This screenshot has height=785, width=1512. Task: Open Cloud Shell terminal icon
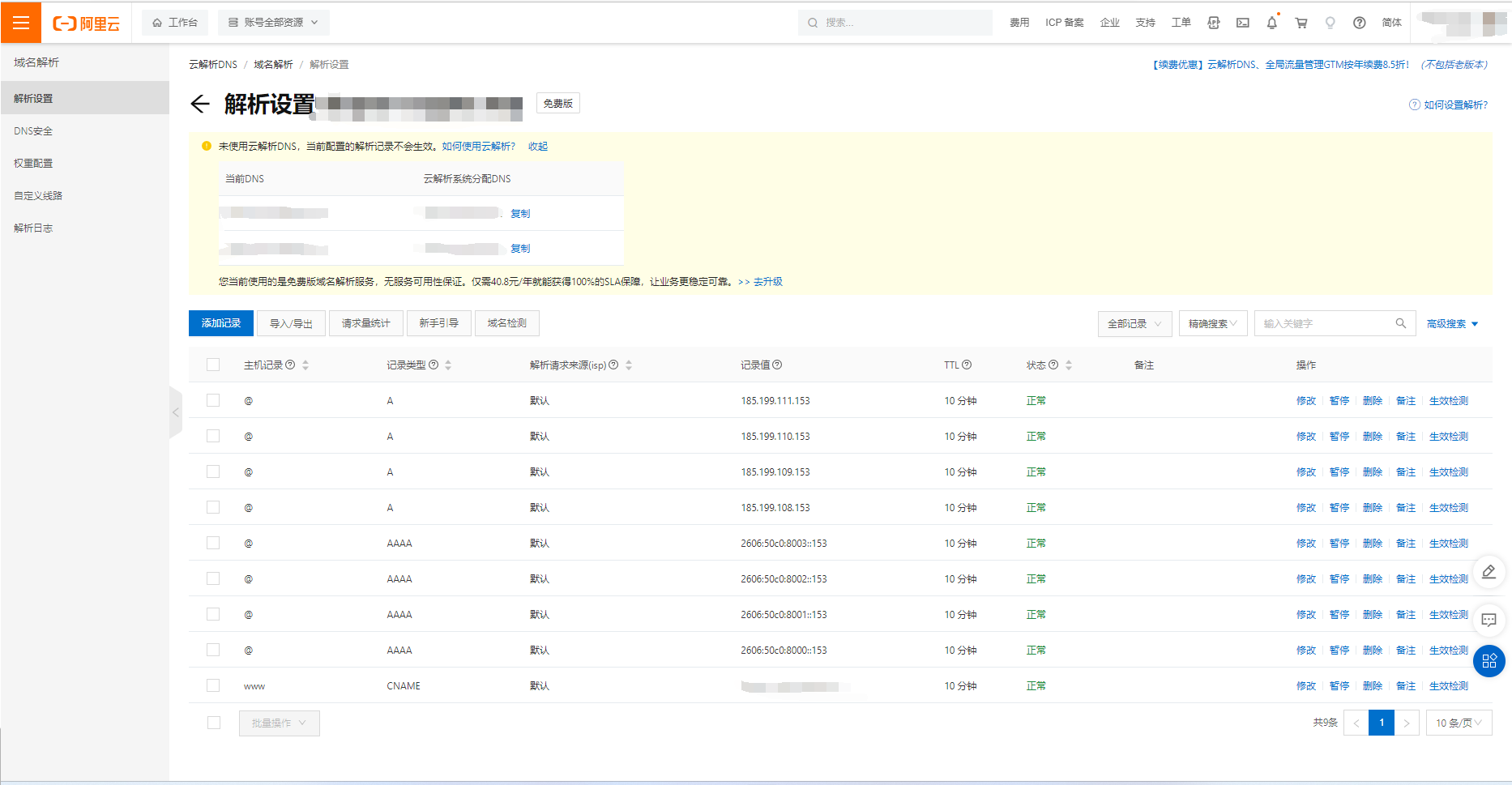[1242, 23]
